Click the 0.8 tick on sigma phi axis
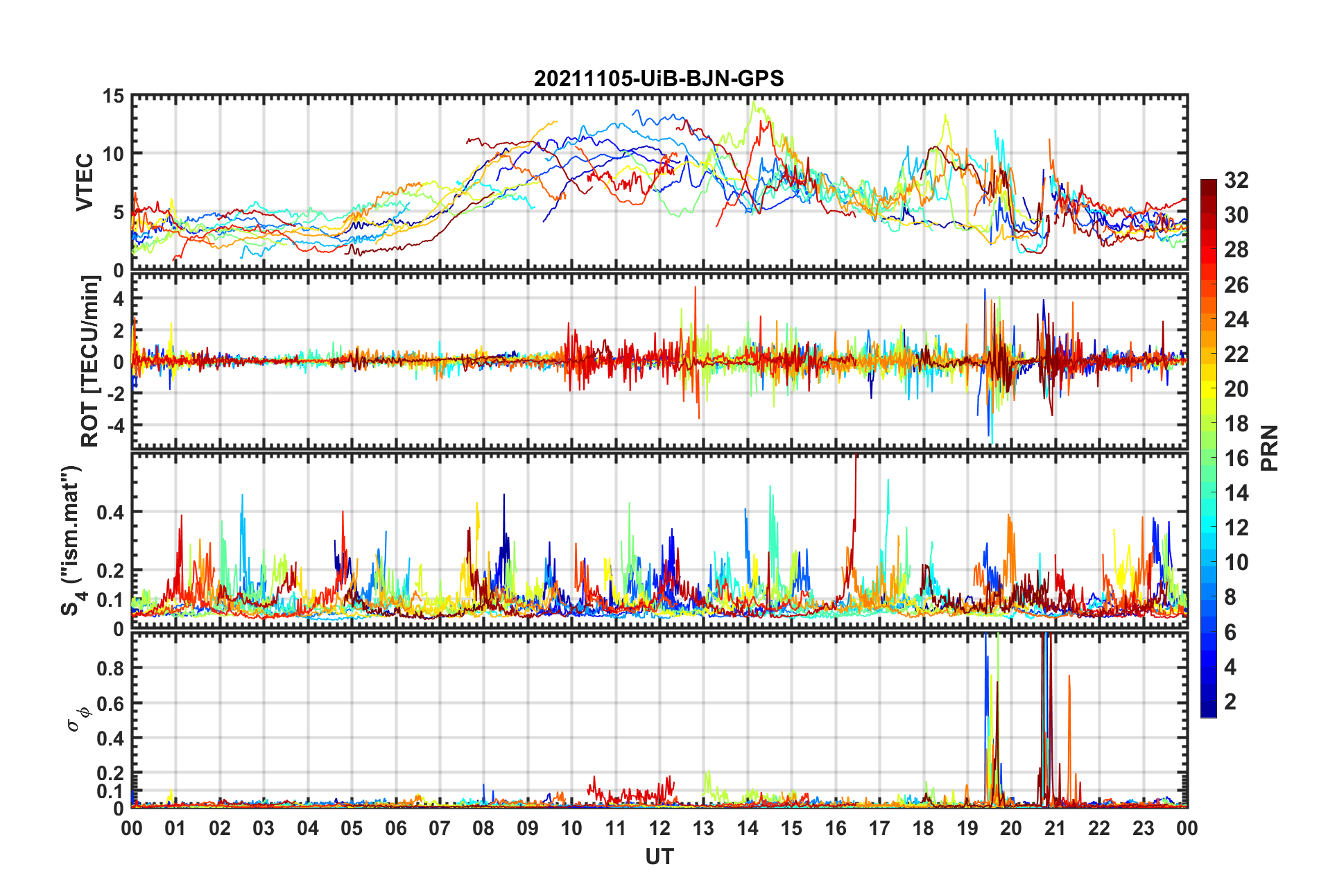Screen dimensions: 1319x896 click(110, 668)
